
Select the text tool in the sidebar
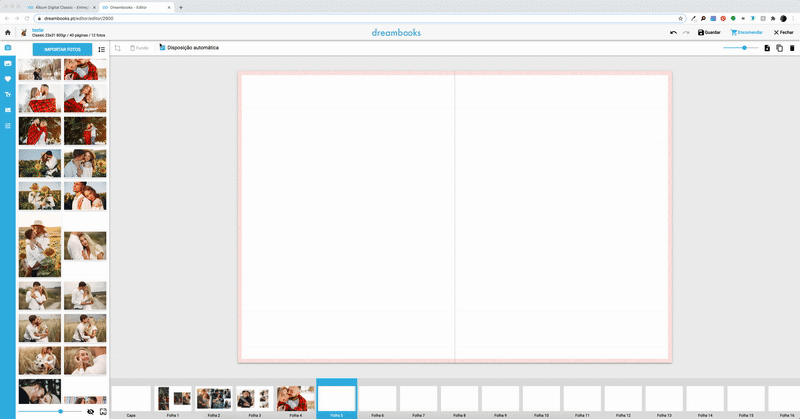8,94
